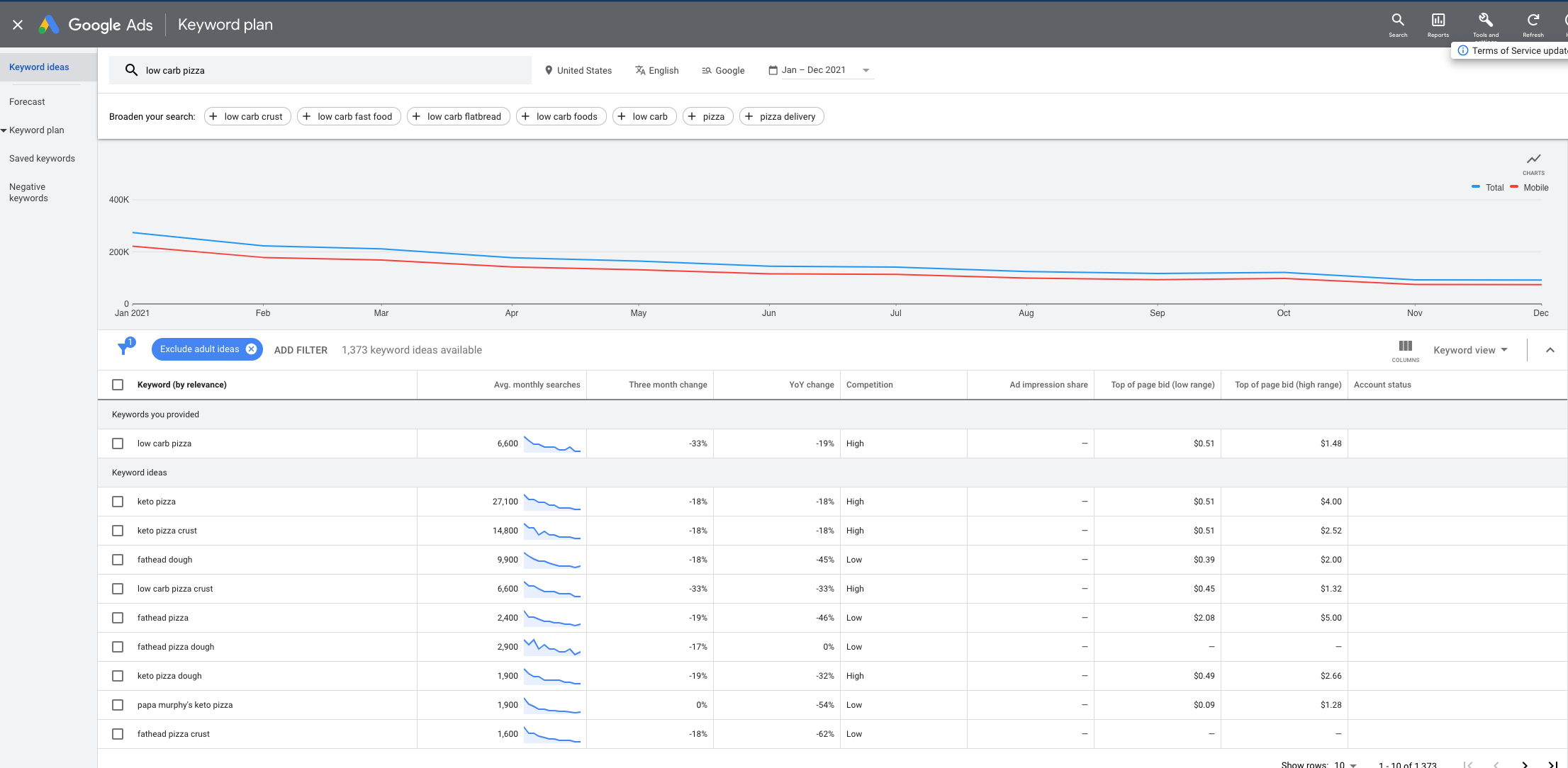1568x768 pixels.
Task: Check the 'keto pizza dough' row
Action: [x=118, y=676]
